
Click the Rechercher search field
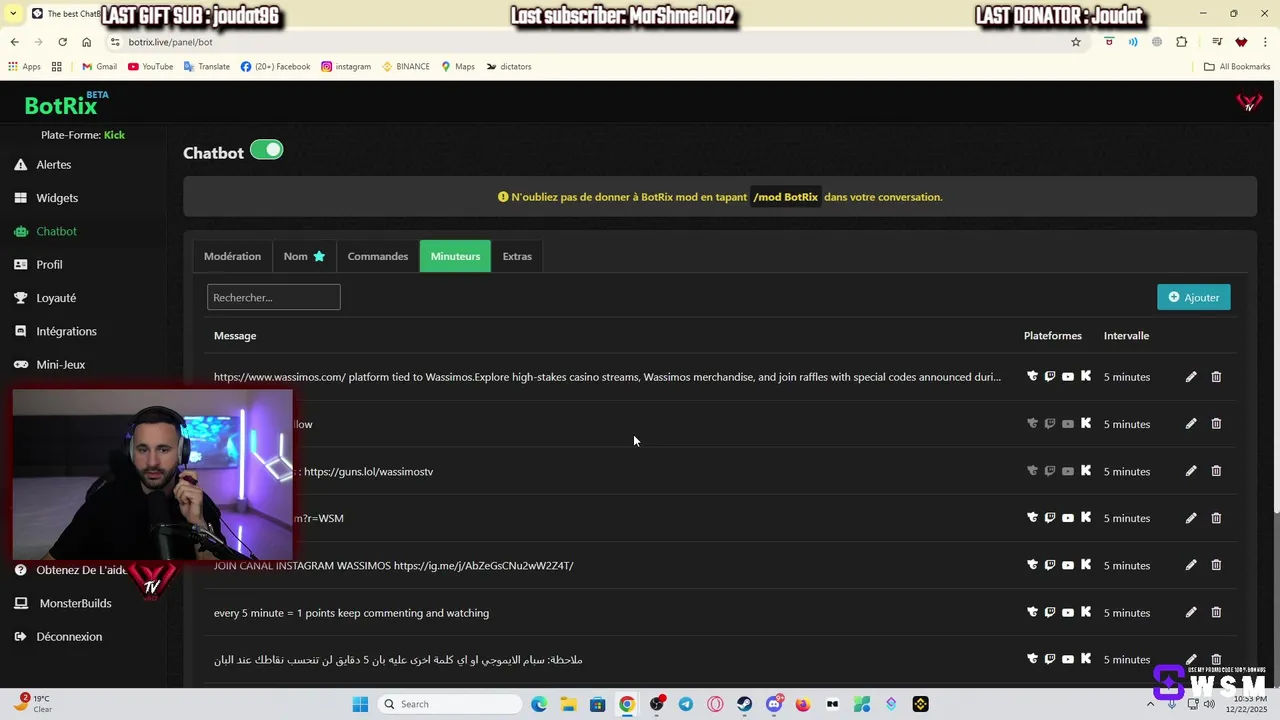tap(274, 297)
